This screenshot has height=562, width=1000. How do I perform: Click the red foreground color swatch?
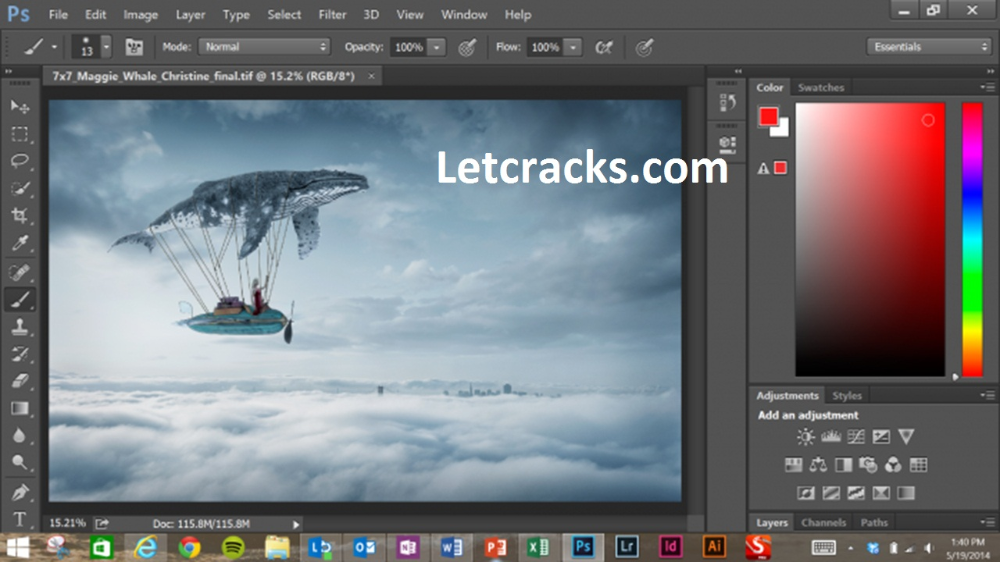[768, 116]
